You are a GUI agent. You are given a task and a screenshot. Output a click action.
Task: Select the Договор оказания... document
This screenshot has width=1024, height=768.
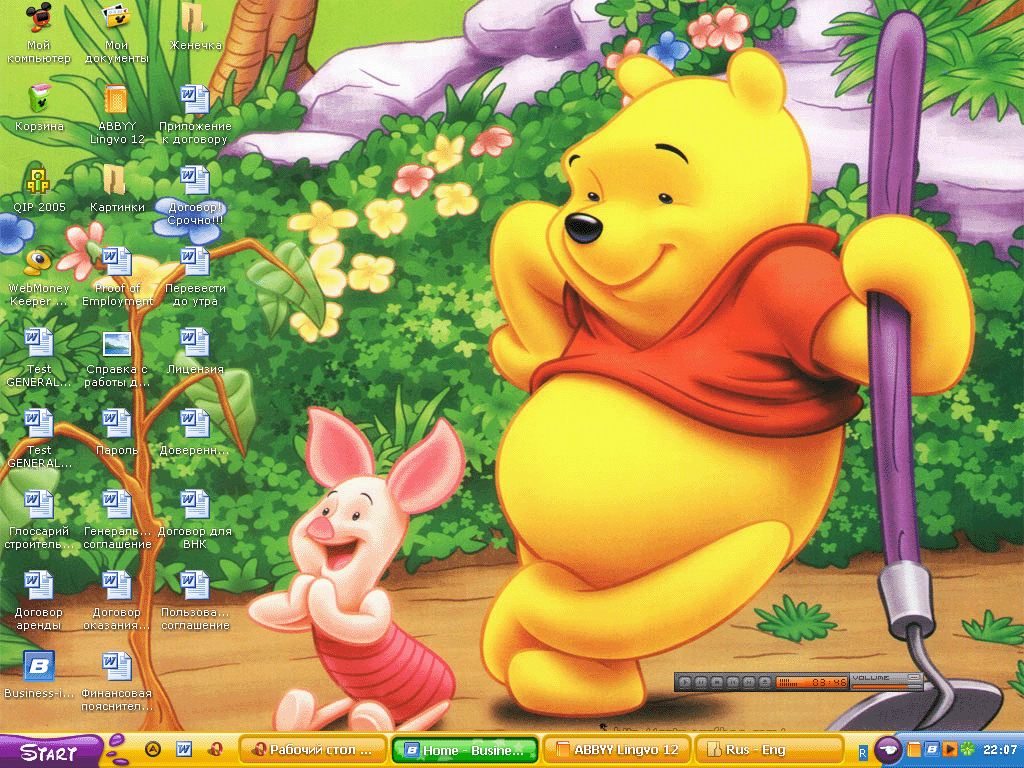point(116,600)
